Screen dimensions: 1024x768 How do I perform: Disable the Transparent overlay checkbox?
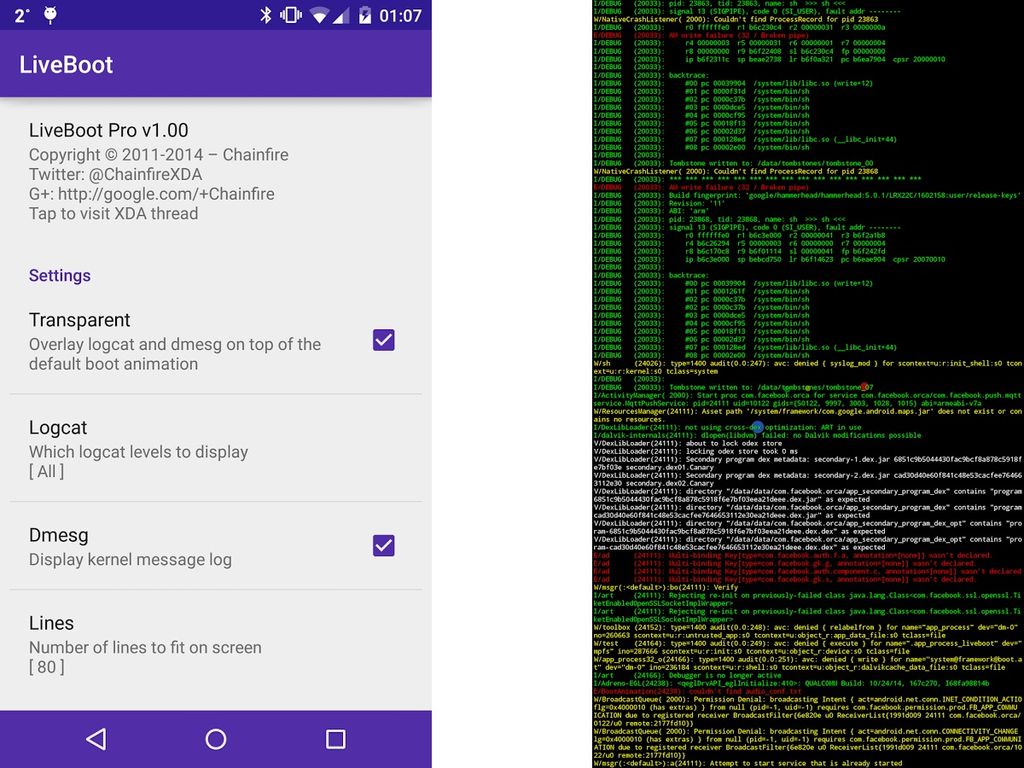[383, 340]
